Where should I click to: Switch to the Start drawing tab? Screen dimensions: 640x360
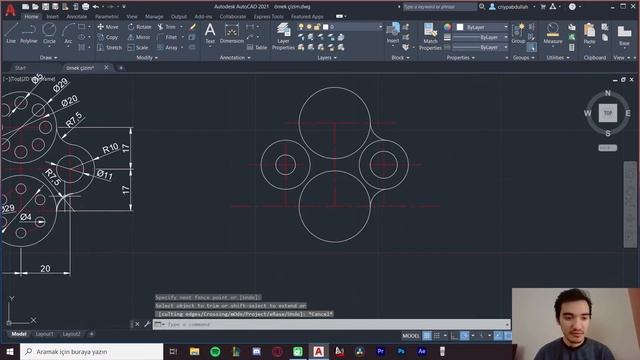click(20, 68)
